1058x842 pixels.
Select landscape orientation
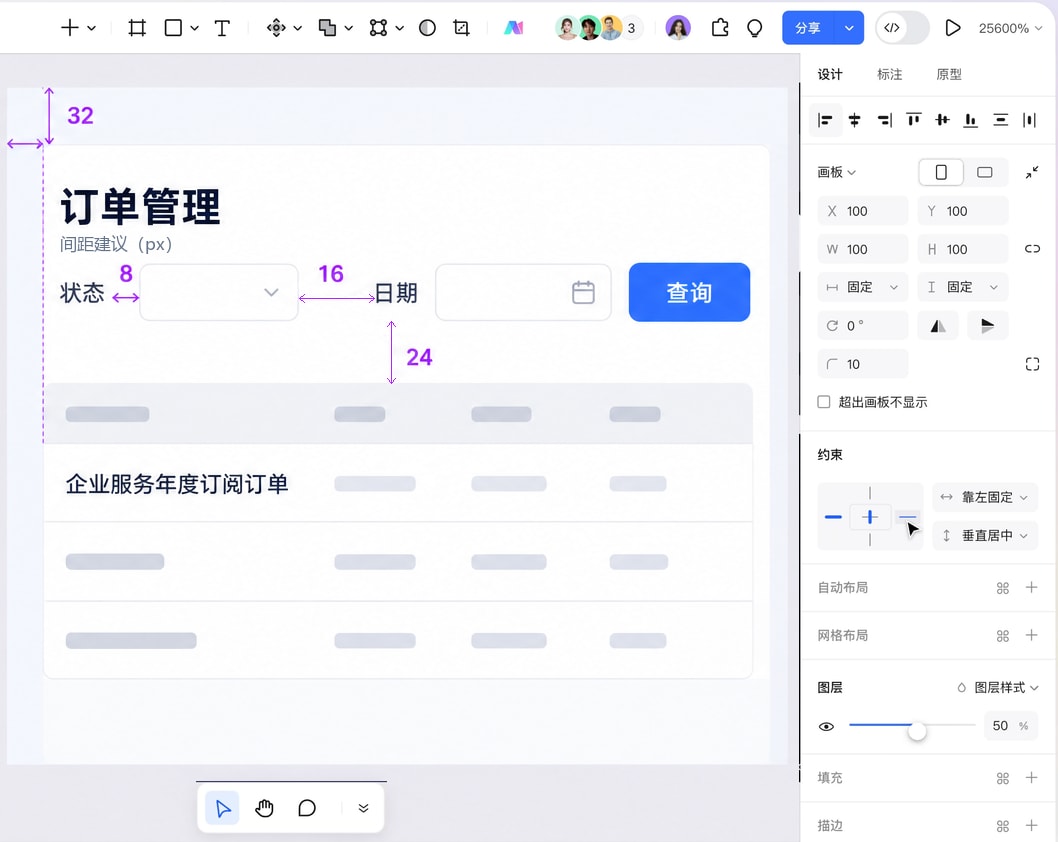pos(984,173)
